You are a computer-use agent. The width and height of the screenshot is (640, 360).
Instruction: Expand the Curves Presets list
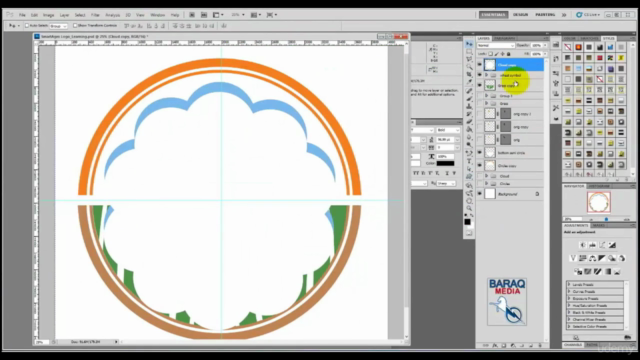pyautogui.click(x=569, y=291)
